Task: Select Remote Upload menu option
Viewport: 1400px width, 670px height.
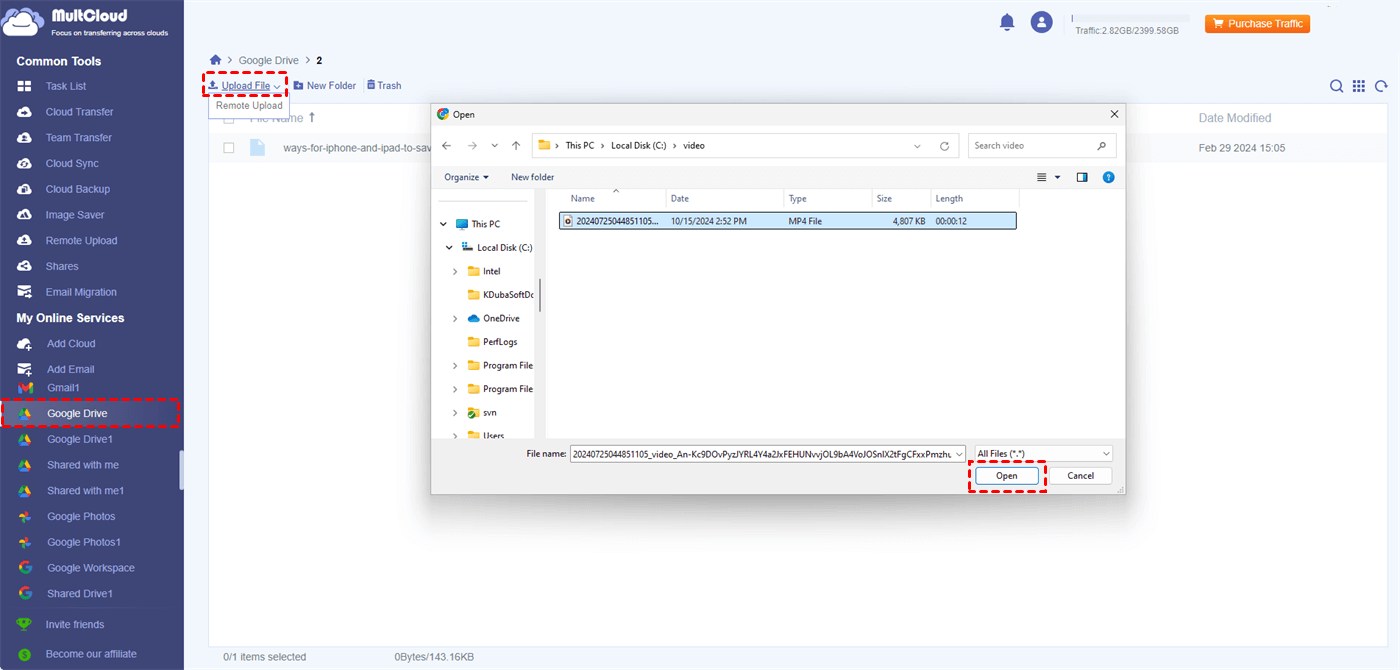Action: pos(249,106)
